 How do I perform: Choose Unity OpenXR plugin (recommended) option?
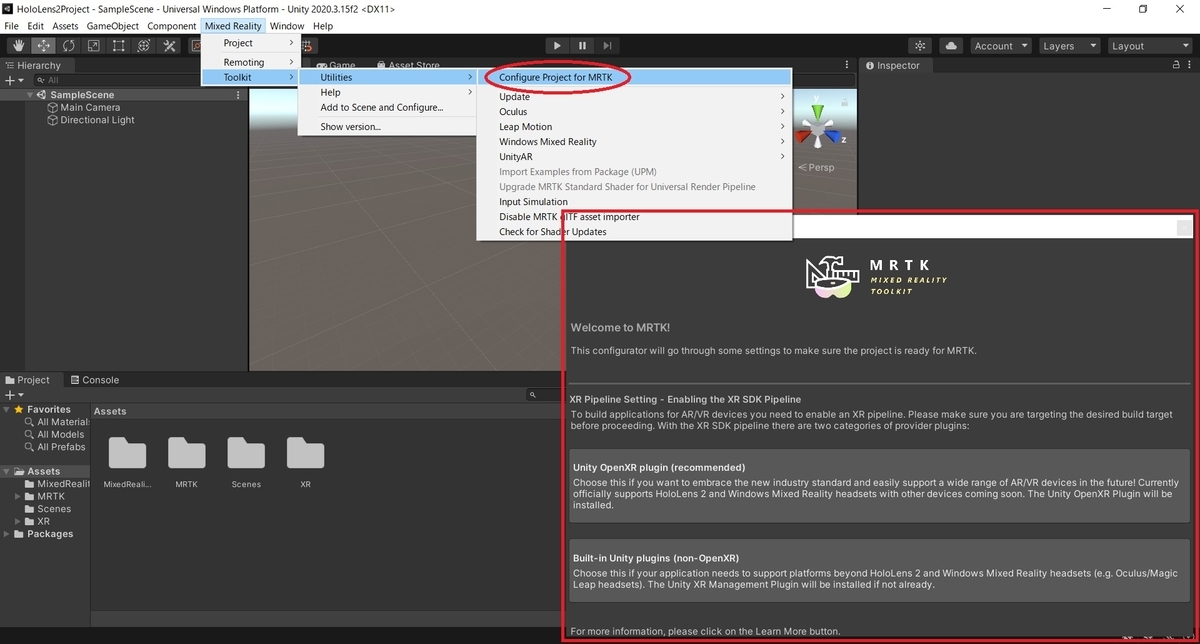[880, 486]
